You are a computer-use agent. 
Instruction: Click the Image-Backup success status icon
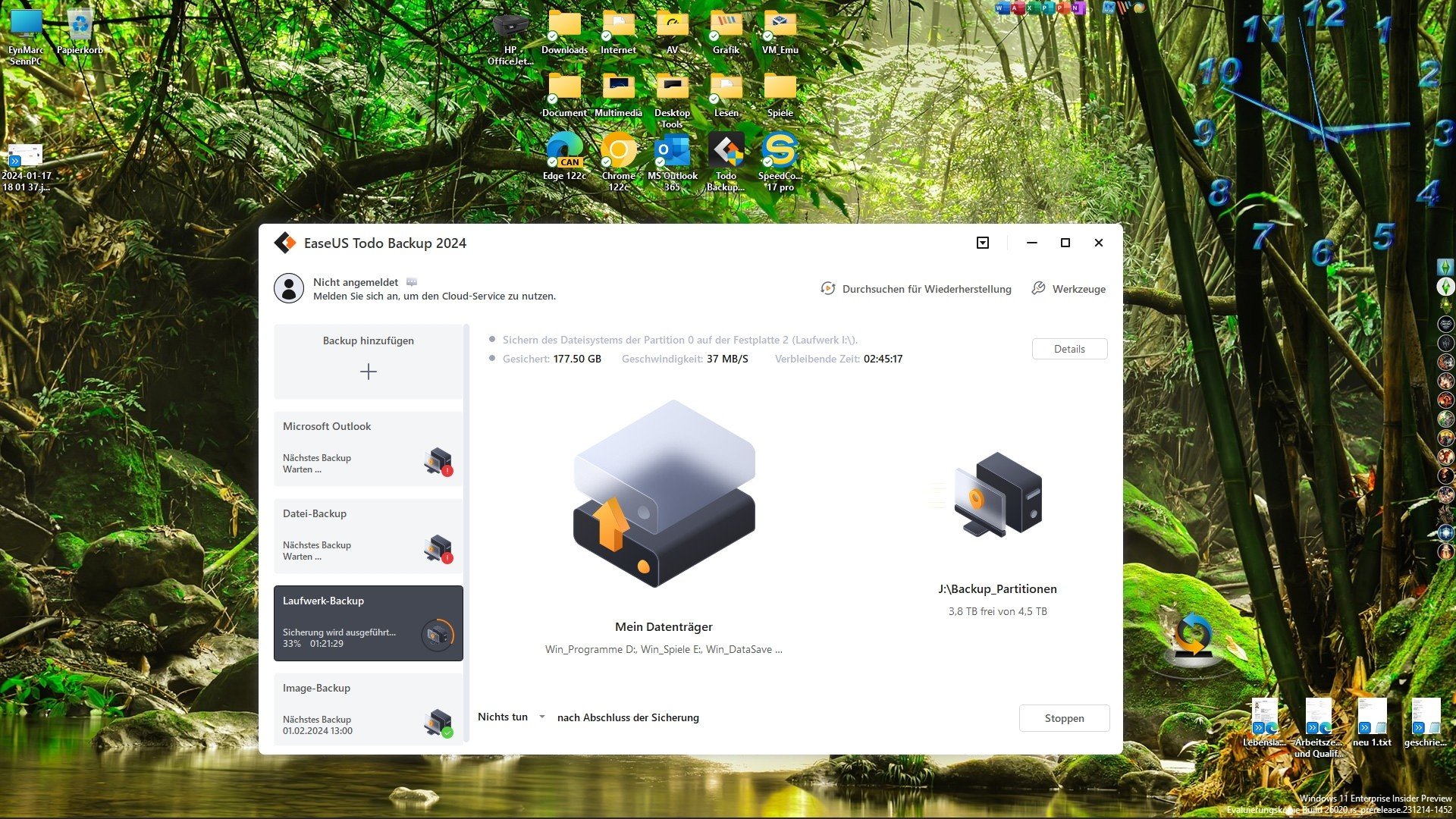438,723
